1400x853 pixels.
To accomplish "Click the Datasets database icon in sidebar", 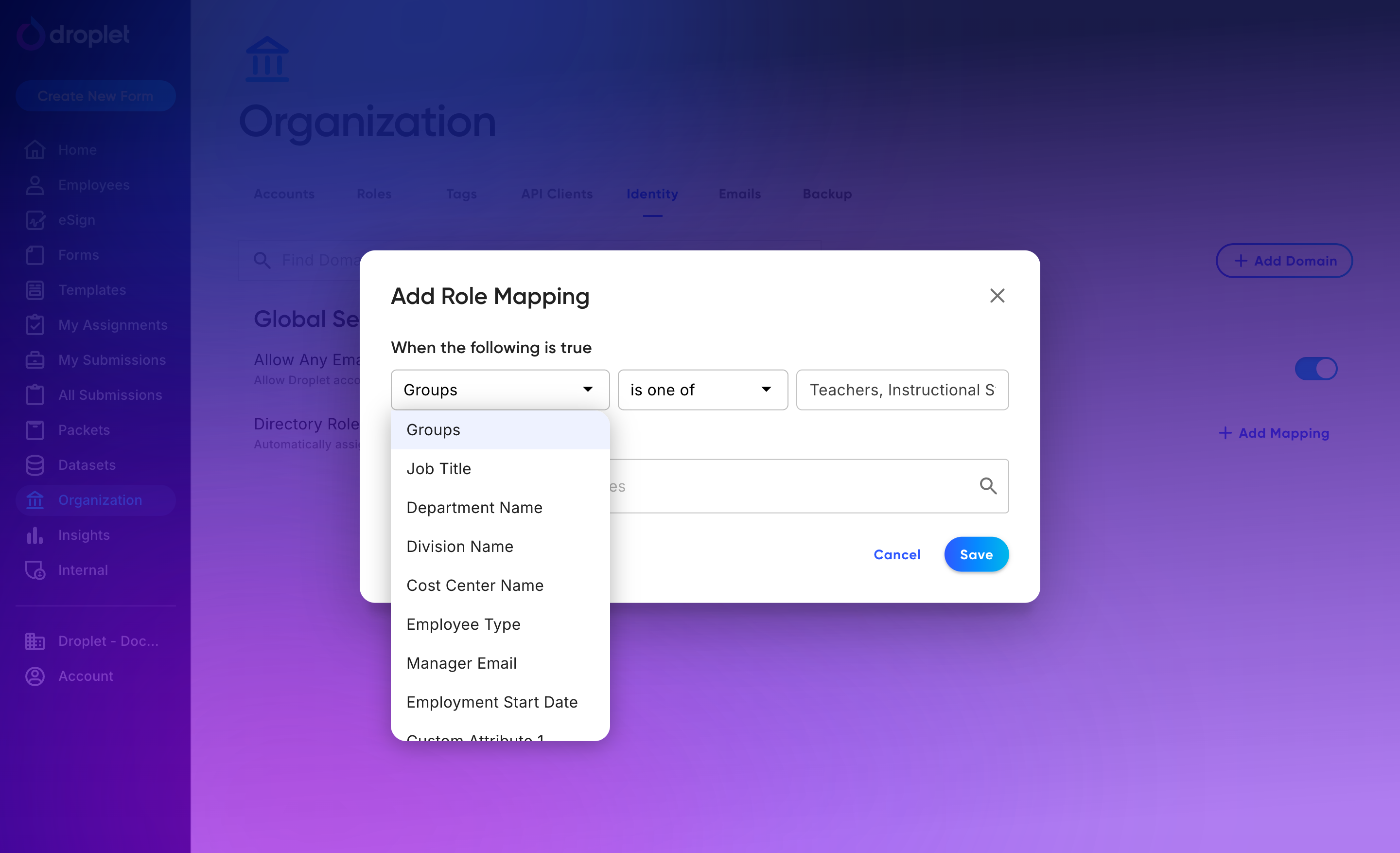I will point(35,465).
